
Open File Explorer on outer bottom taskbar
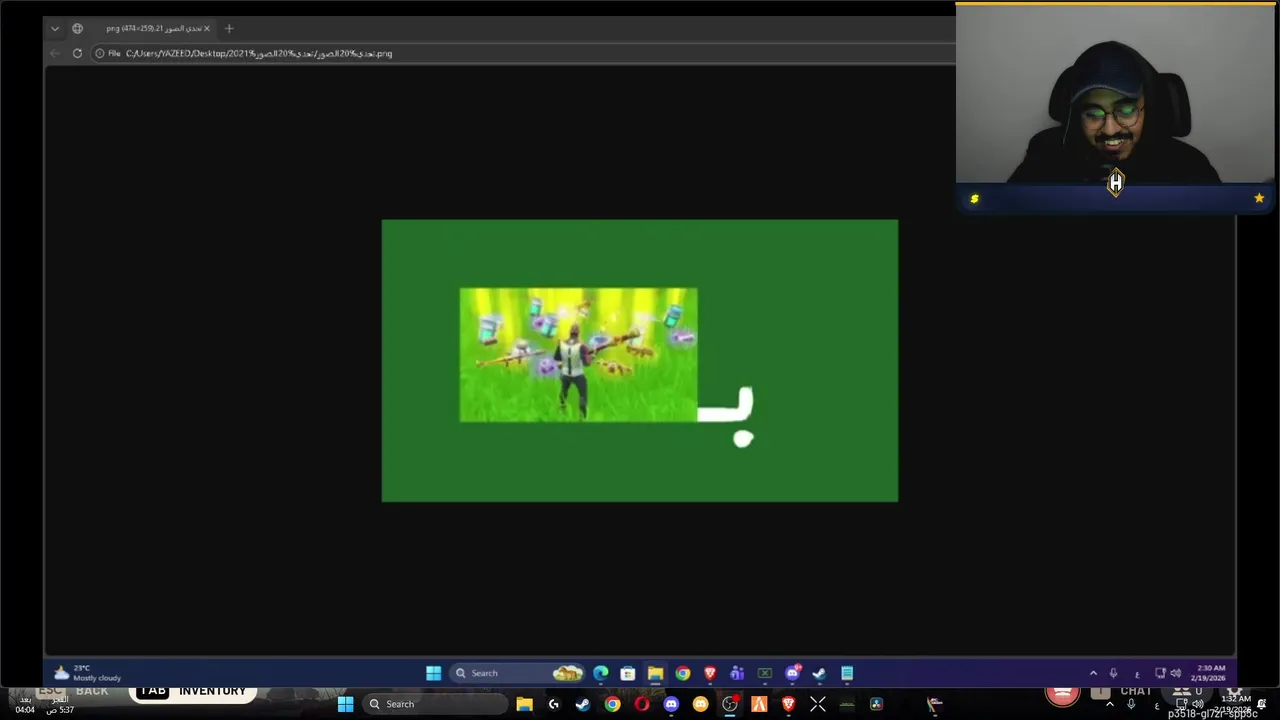tap(524, 704)
